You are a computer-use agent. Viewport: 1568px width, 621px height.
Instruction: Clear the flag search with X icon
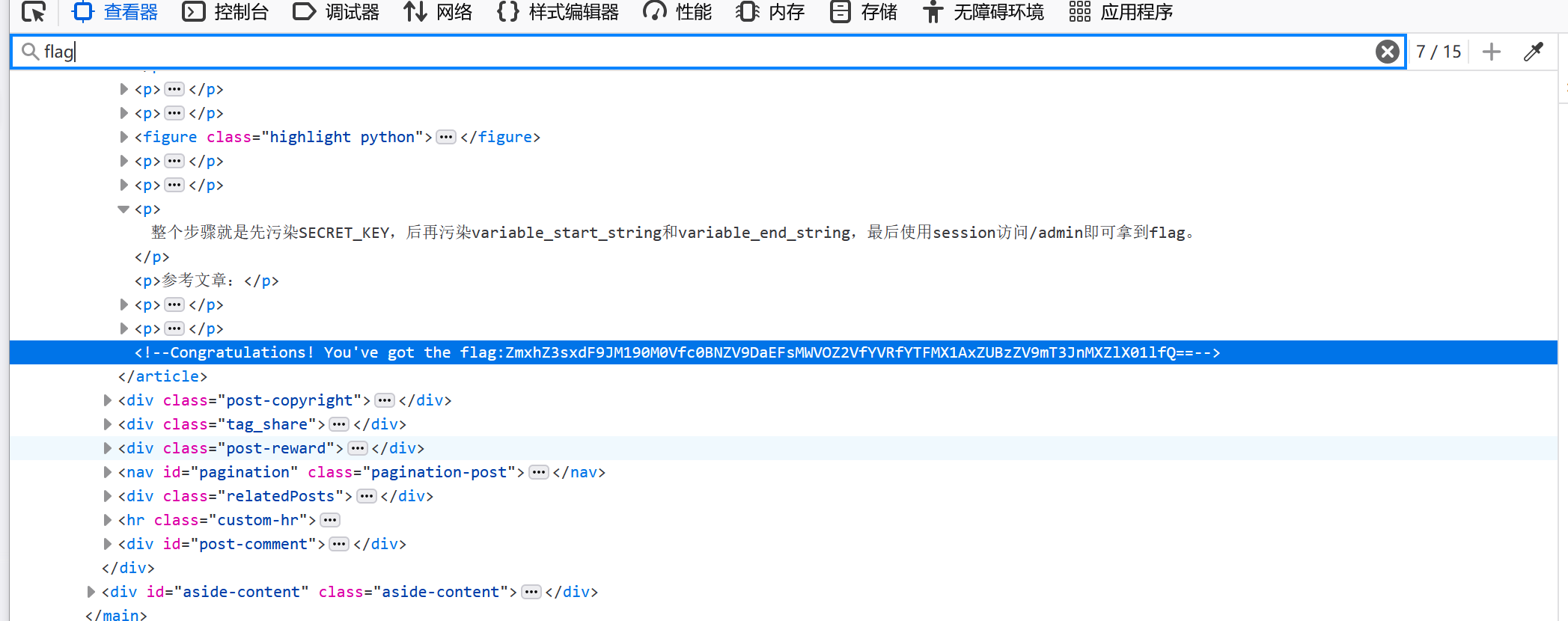pyautogui.click(x=1387, y=52)
